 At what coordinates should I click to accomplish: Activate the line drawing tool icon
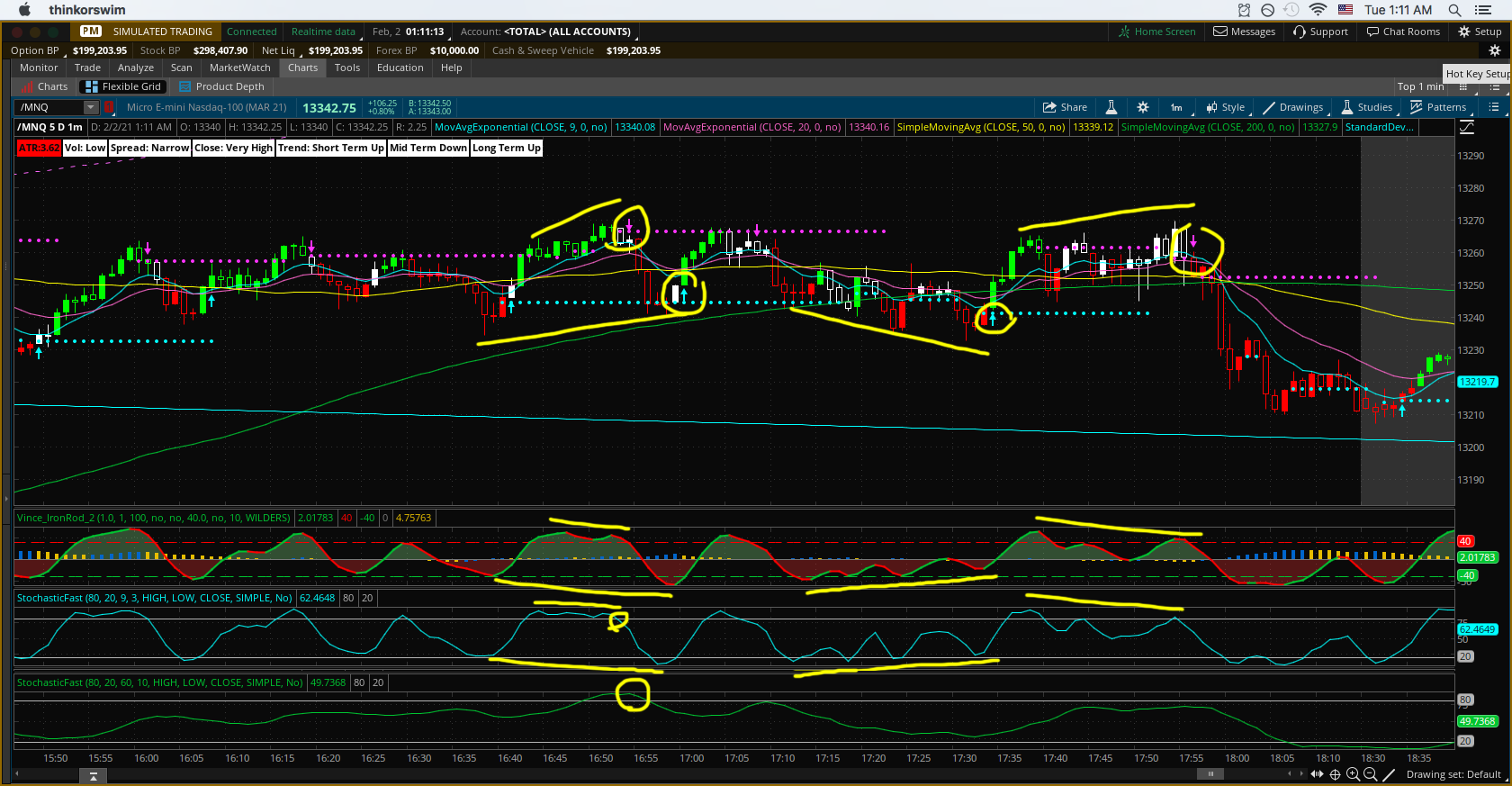click(x=1389, y=774)
